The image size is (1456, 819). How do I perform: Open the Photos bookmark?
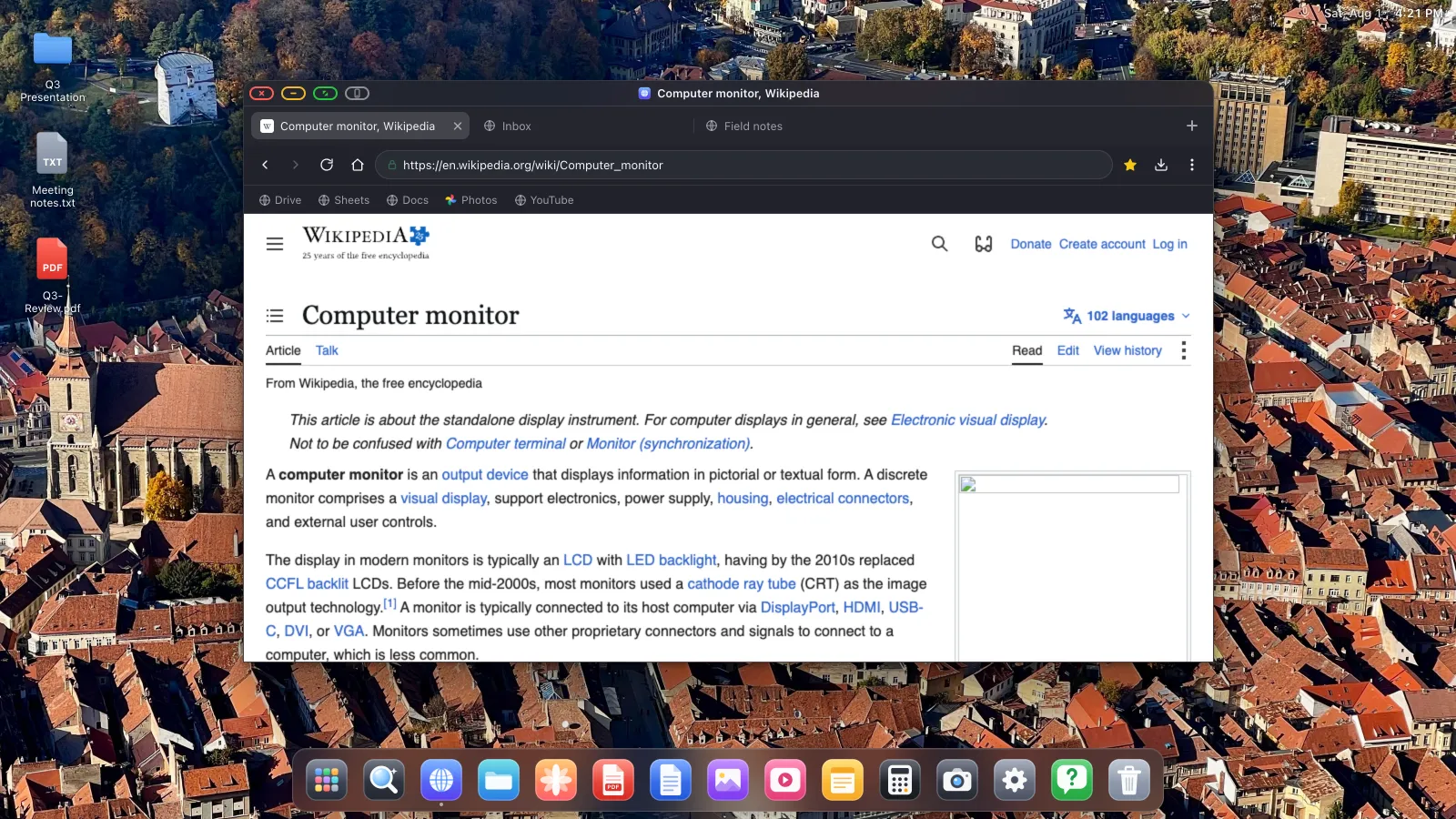pos(471,200)
